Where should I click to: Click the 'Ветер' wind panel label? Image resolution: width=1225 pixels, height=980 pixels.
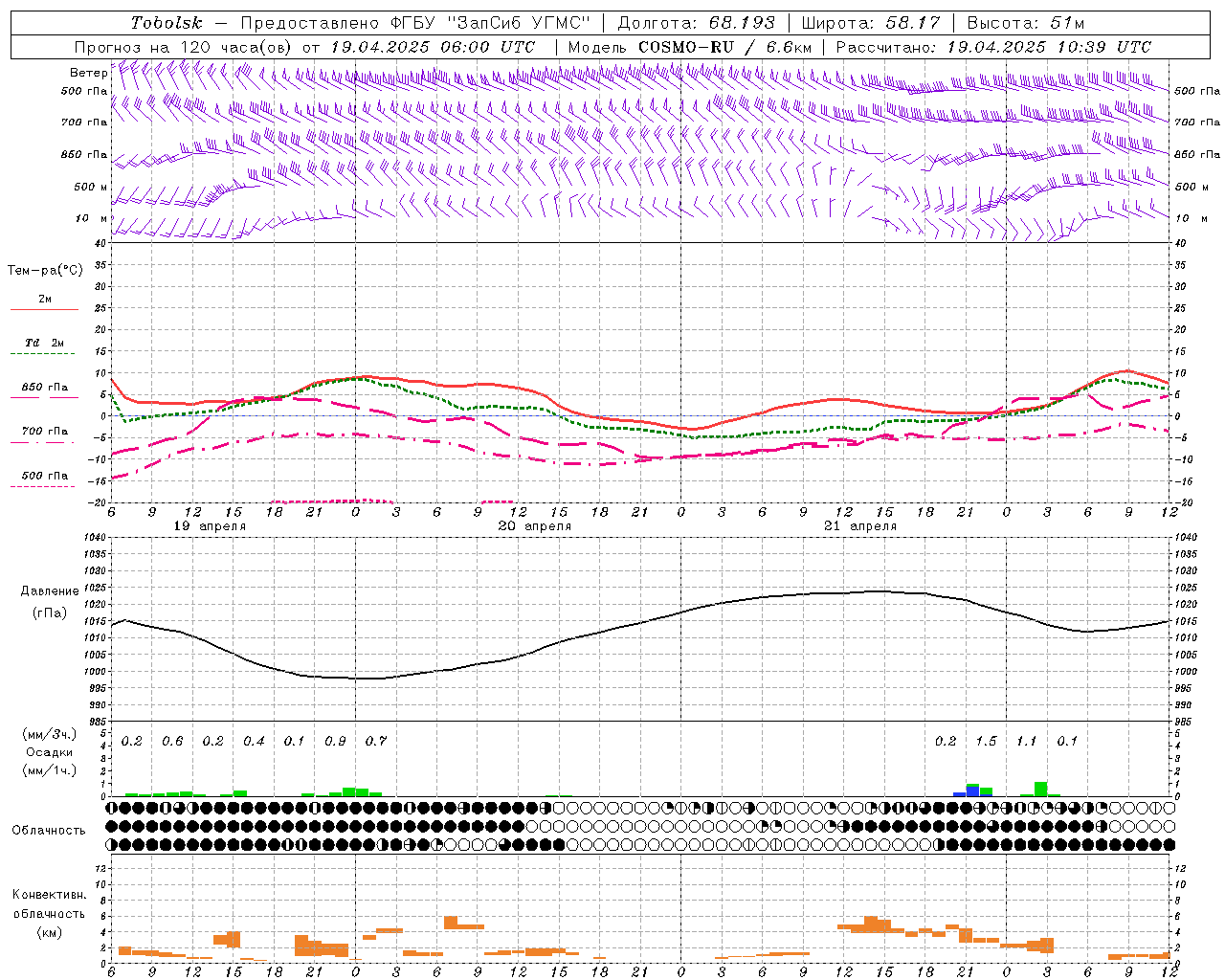pos(88,73)
